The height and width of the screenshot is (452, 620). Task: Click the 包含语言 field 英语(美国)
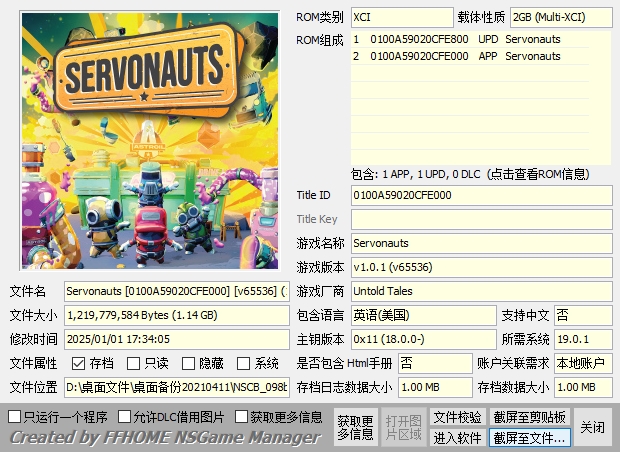(423, 315)
